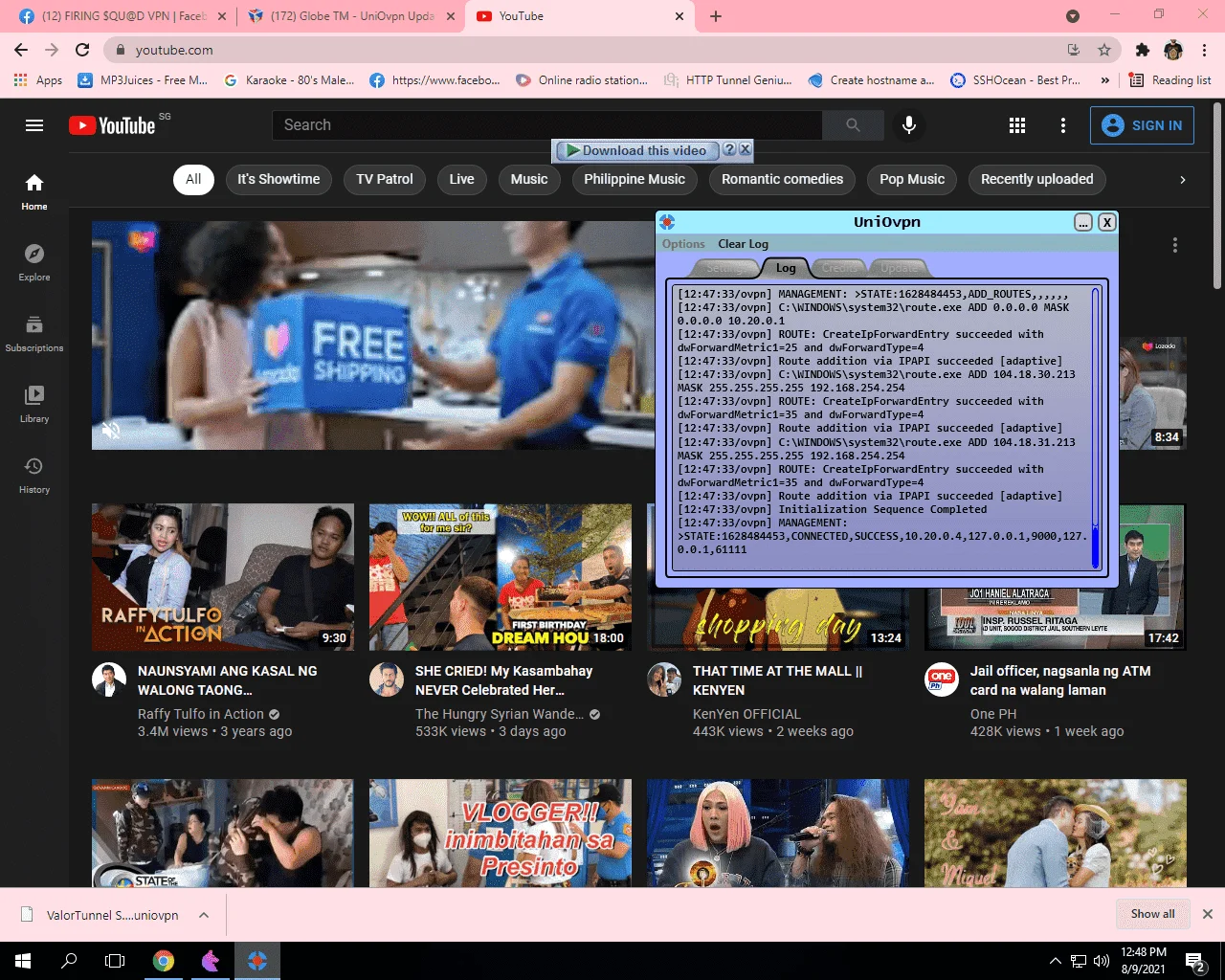Open Task View on the taskbar
The width and height of the screenshot is (1225, 980).
tap(115, 961)
